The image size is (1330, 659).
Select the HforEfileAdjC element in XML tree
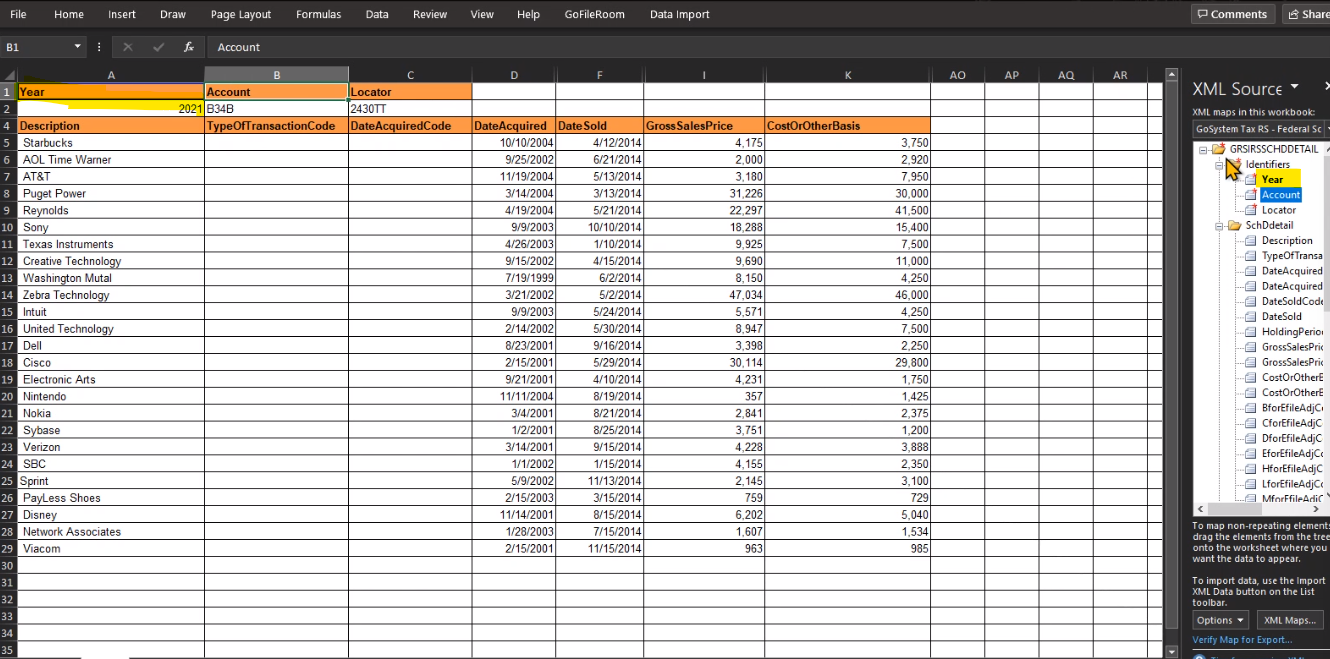click(1292, 468)
